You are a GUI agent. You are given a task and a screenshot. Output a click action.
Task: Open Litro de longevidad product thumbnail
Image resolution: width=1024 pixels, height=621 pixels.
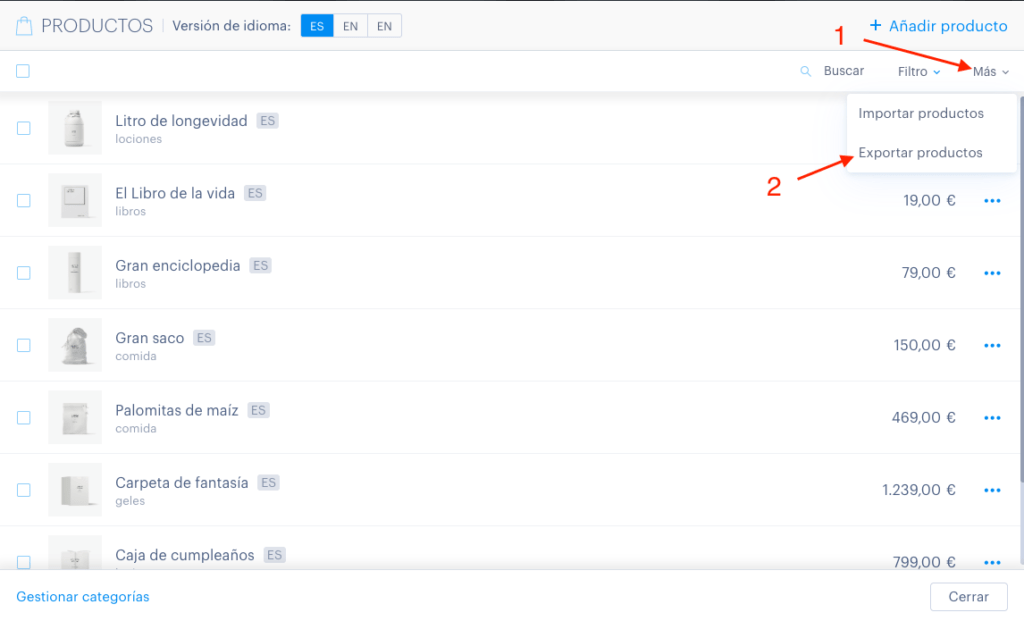(75, 128)
